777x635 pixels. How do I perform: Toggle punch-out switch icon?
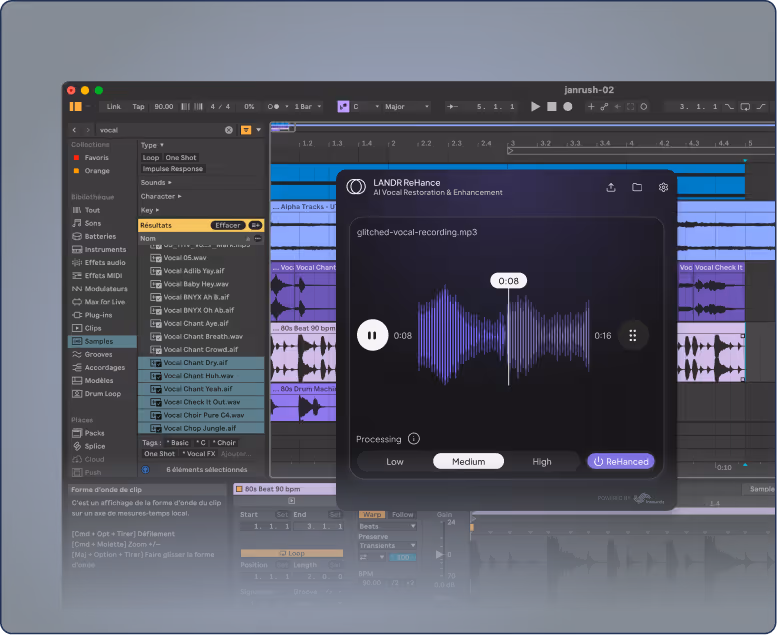click(x=761, y=107)
